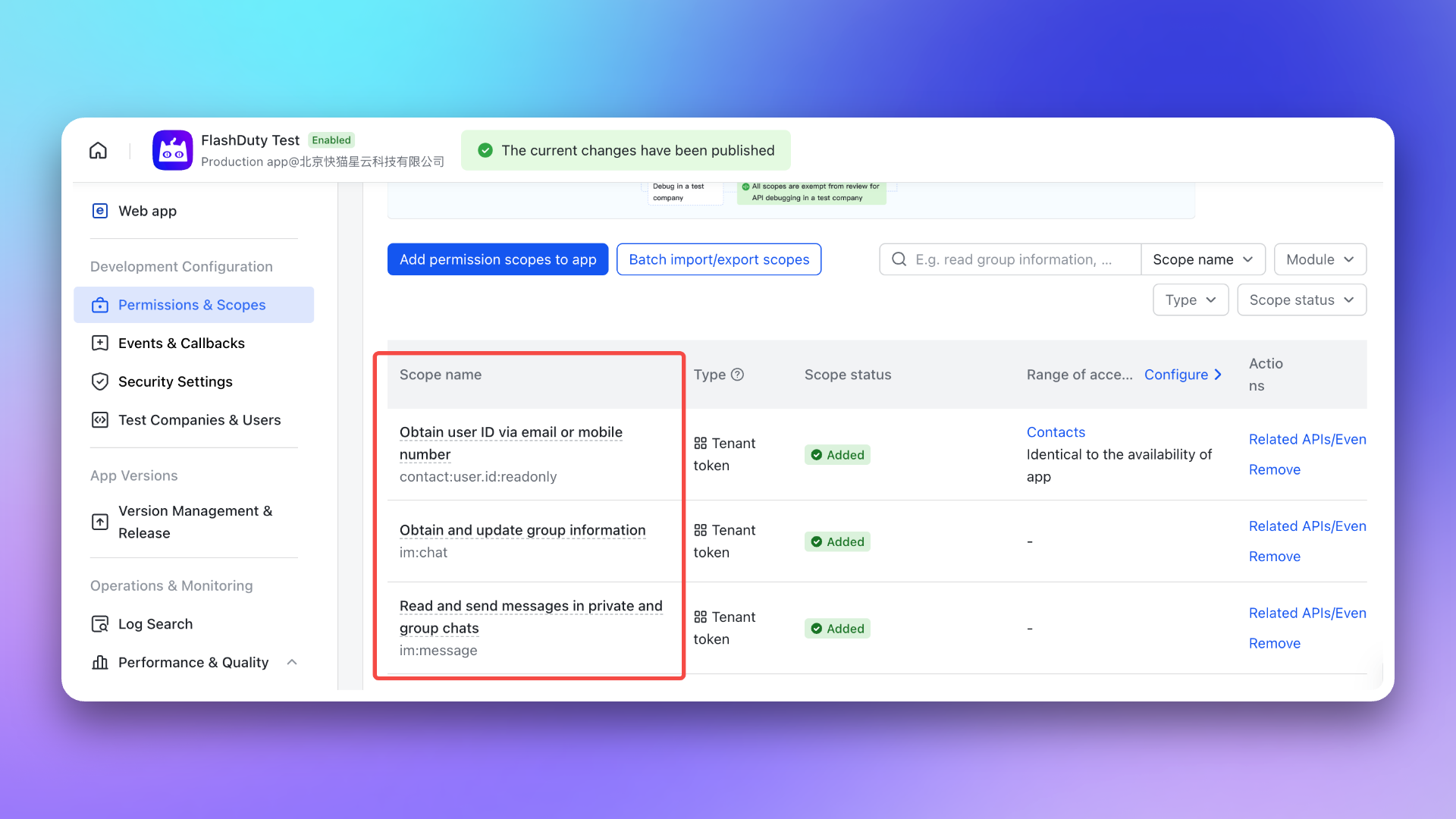The height and width of the screenshot is (819, 1456).
Task: Open the Module filter dropdown
Action: tap(1319, 259)
